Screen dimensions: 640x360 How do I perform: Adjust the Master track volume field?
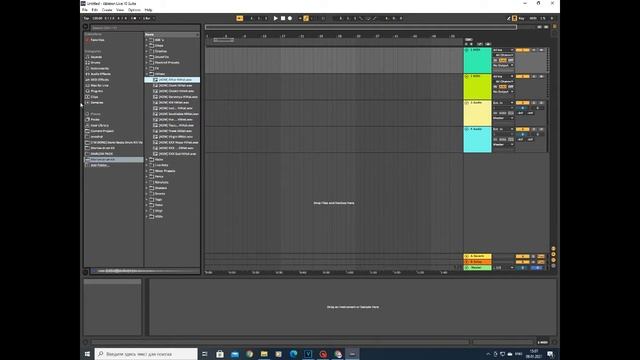coord(522,268)
